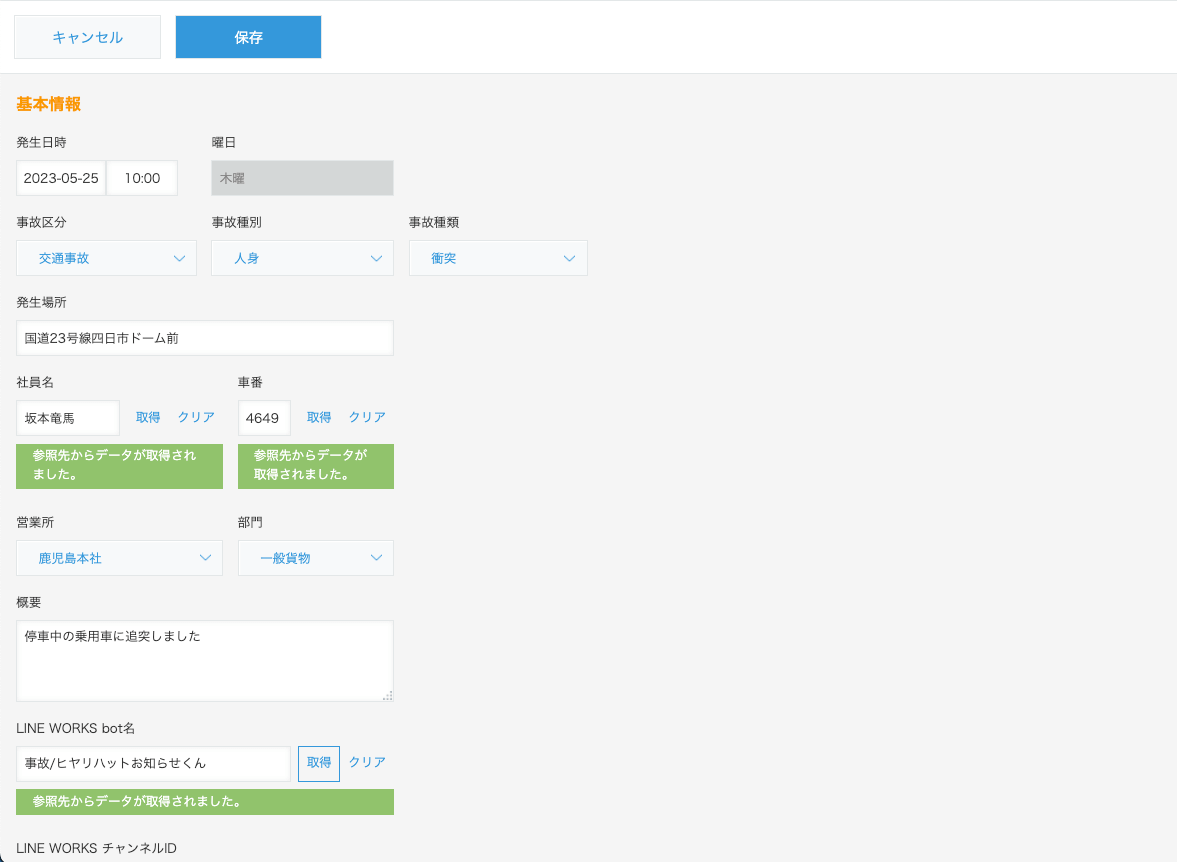
Task: Click クリア link beside LINE WORKS bot名
Action: coord(367,762)
